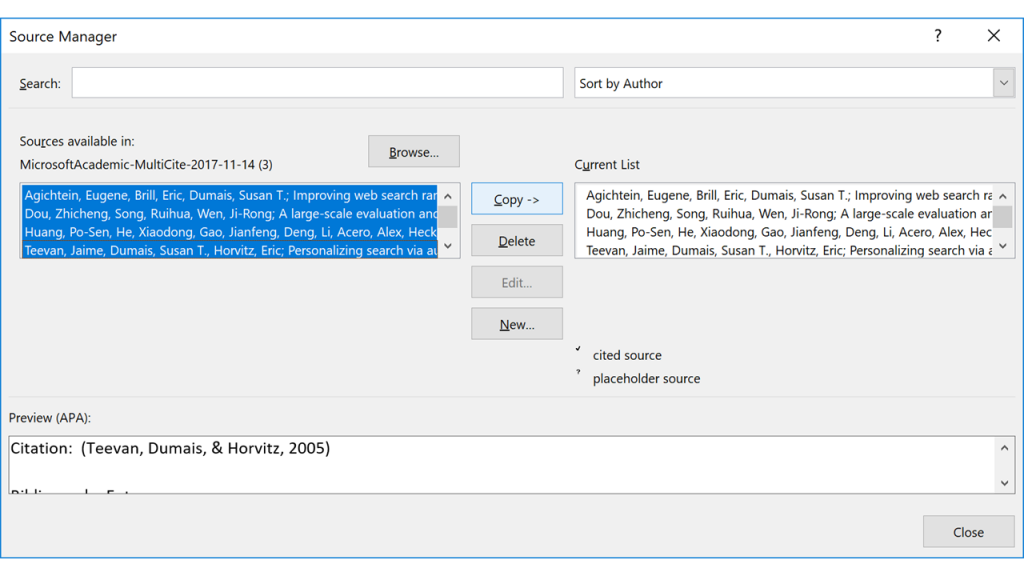
Task: Open Browse to choose a source file
Action: (x=413, y=151)
